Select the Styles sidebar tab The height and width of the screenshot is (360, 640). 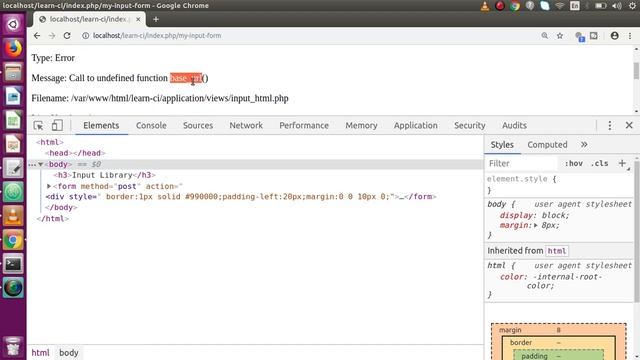[502, 145]
